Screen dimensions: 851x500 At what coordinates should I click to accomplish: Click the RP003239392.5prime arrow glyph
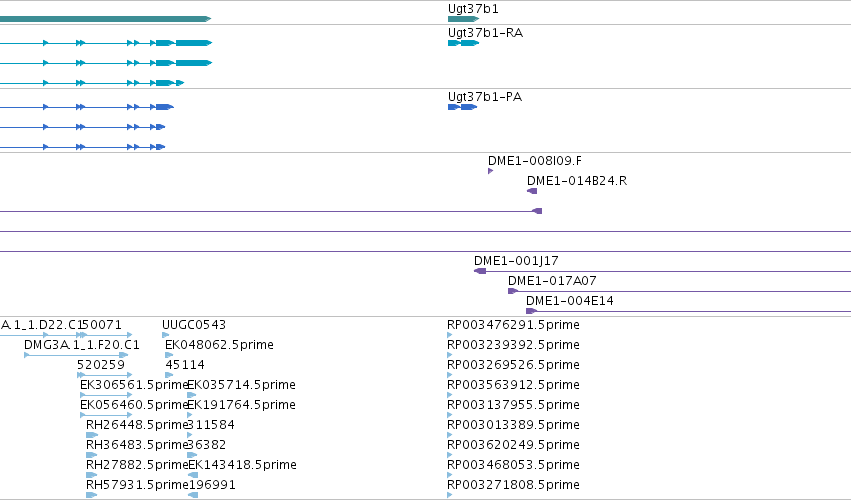[449, 355]
